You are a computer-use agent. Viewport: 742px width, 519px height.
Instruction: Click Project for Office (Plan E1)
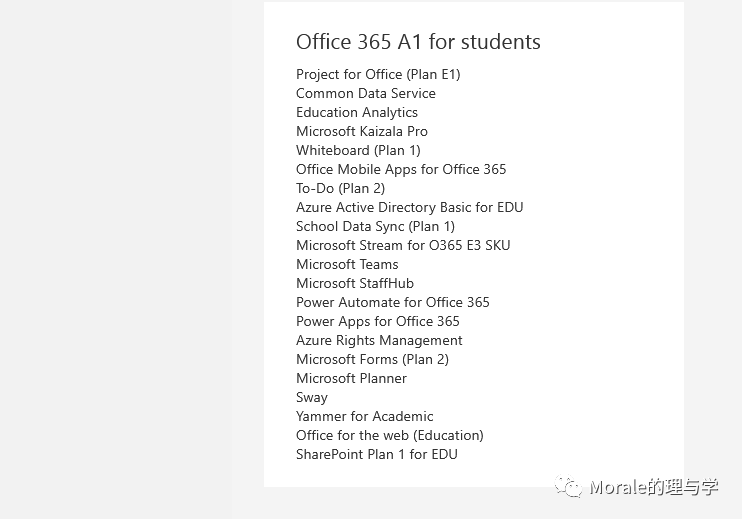[378, 75]
